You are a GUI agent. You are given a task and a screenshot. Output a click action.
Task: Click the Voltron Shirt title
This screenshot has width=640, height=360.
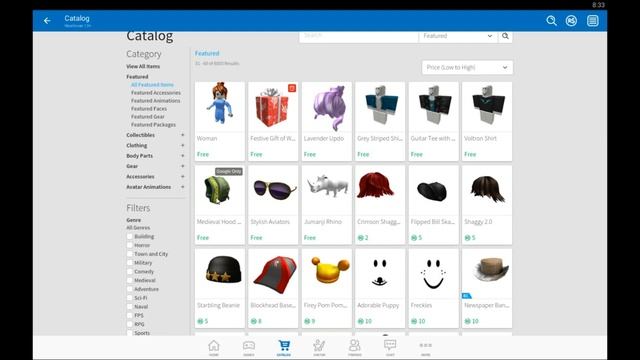[x=480, y=139]
